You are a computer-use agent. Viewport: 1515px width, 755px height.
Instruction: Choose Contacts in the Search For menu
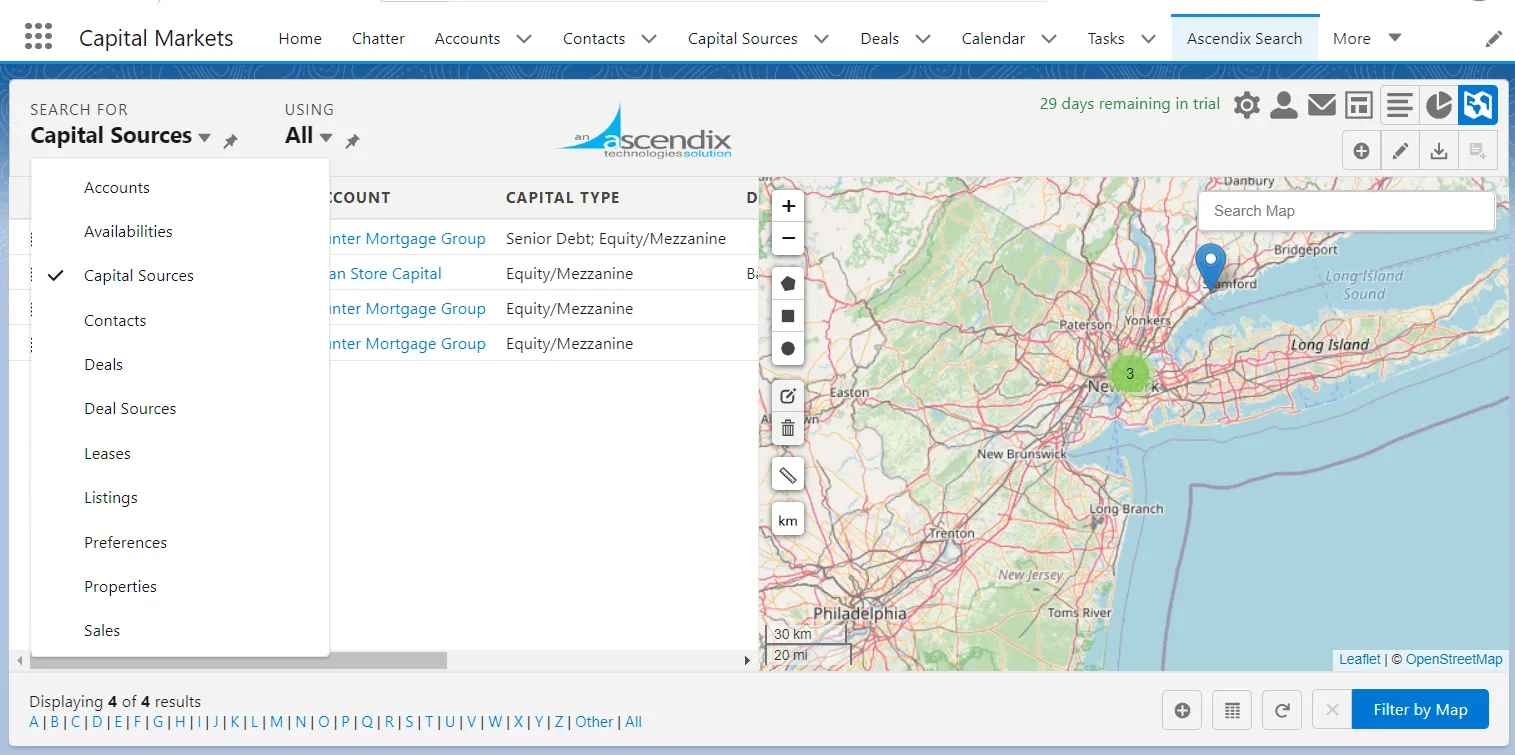point(180,321)
